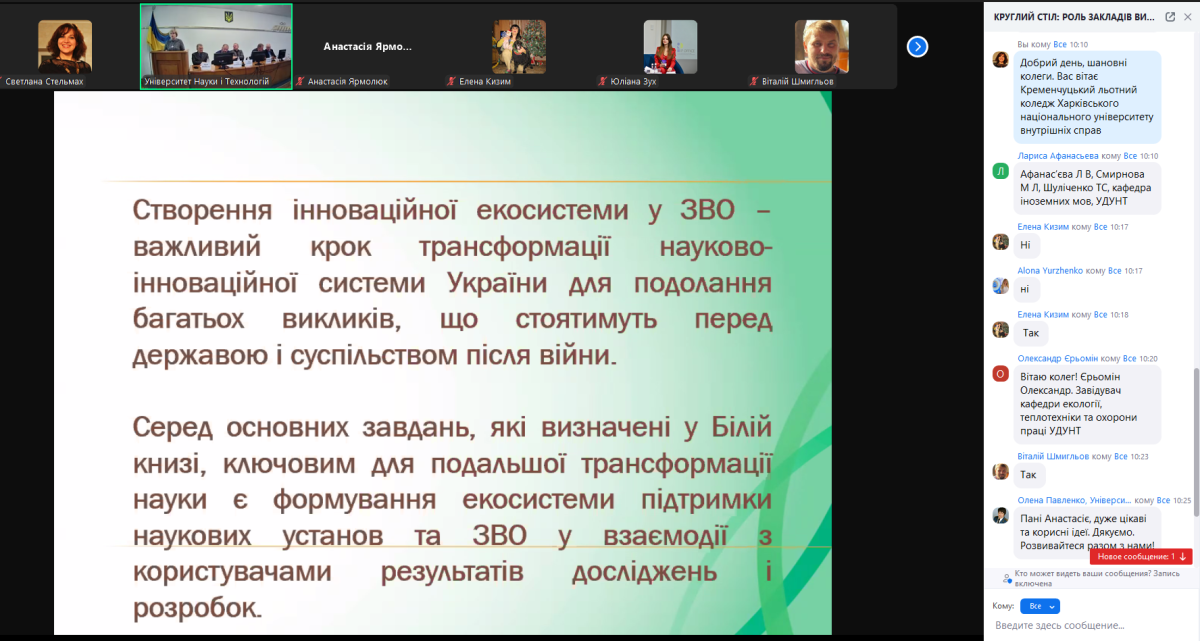Click Олександр Єрьомін red avatar icon
This screenshot has height=641, width=1200.
1000,373
